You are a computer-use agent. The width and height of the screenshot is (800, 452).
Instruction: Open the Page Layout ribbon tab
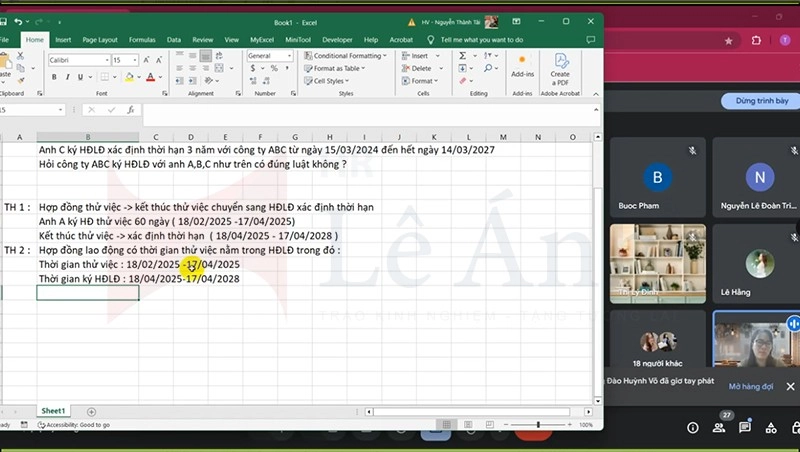100,40
